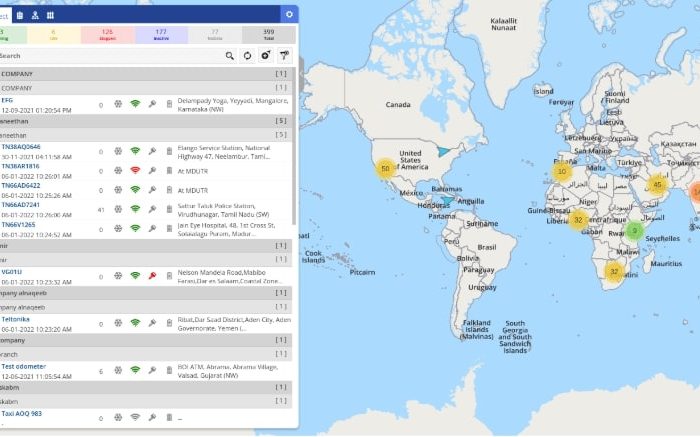
Task: Click battery icon in Teltonika row
Action: 169,323
